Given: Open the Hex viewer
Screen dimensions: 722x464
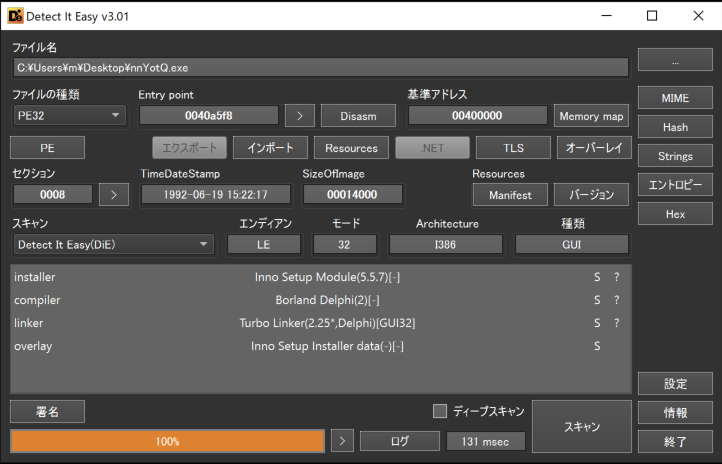Looking at the screenshot, I should point(675,214).
